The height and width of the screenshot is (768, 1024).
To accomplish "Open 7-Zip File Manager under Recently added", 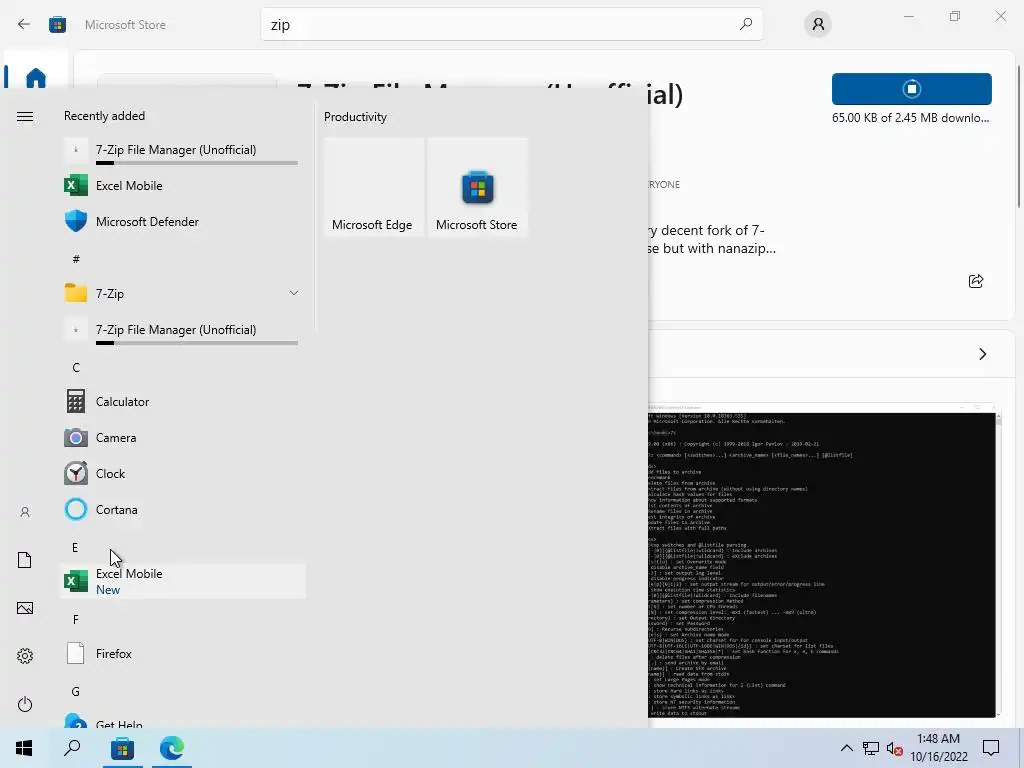I will click(182, 150).
